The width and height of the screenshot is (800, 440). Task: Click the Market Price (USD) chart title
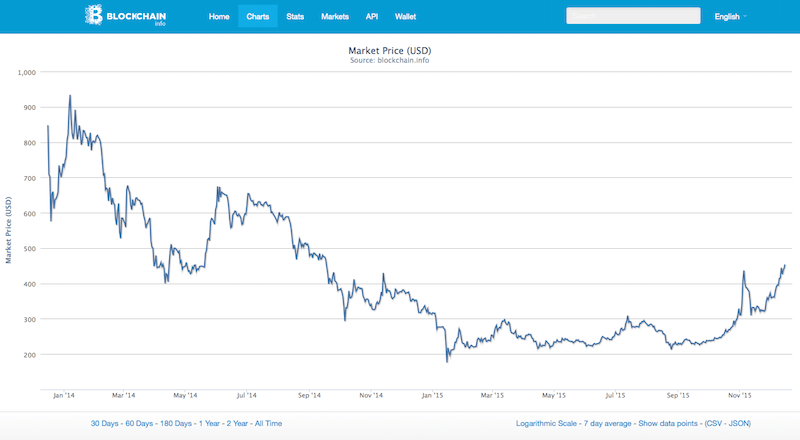tap(390, 51)
